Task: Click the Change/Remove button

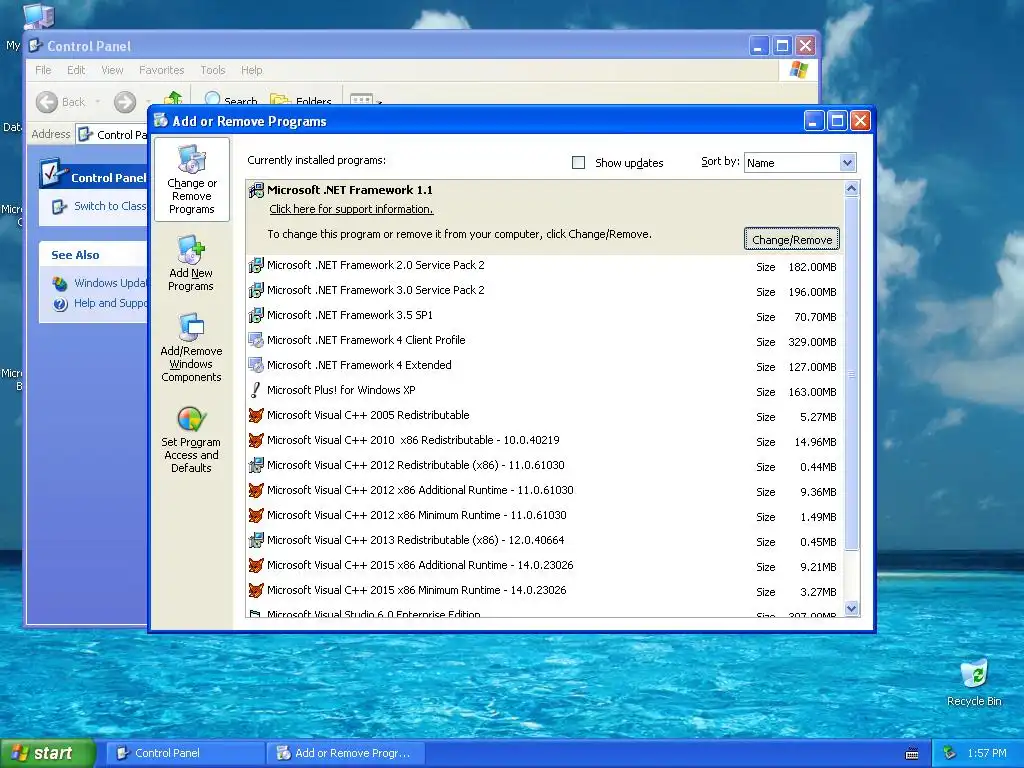Action: click(792, 240)
